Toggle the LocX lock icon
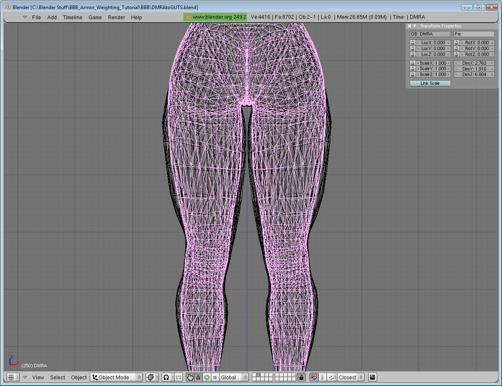 [x=413, y=43]
